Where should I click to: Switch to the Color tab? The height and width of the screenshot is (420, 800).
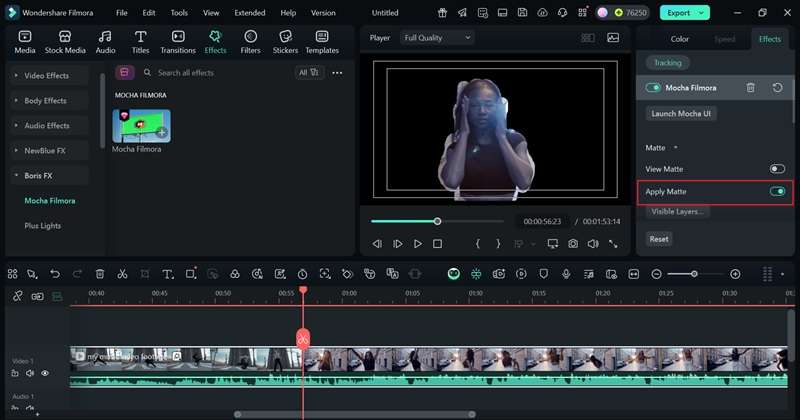tap(680, 39)
